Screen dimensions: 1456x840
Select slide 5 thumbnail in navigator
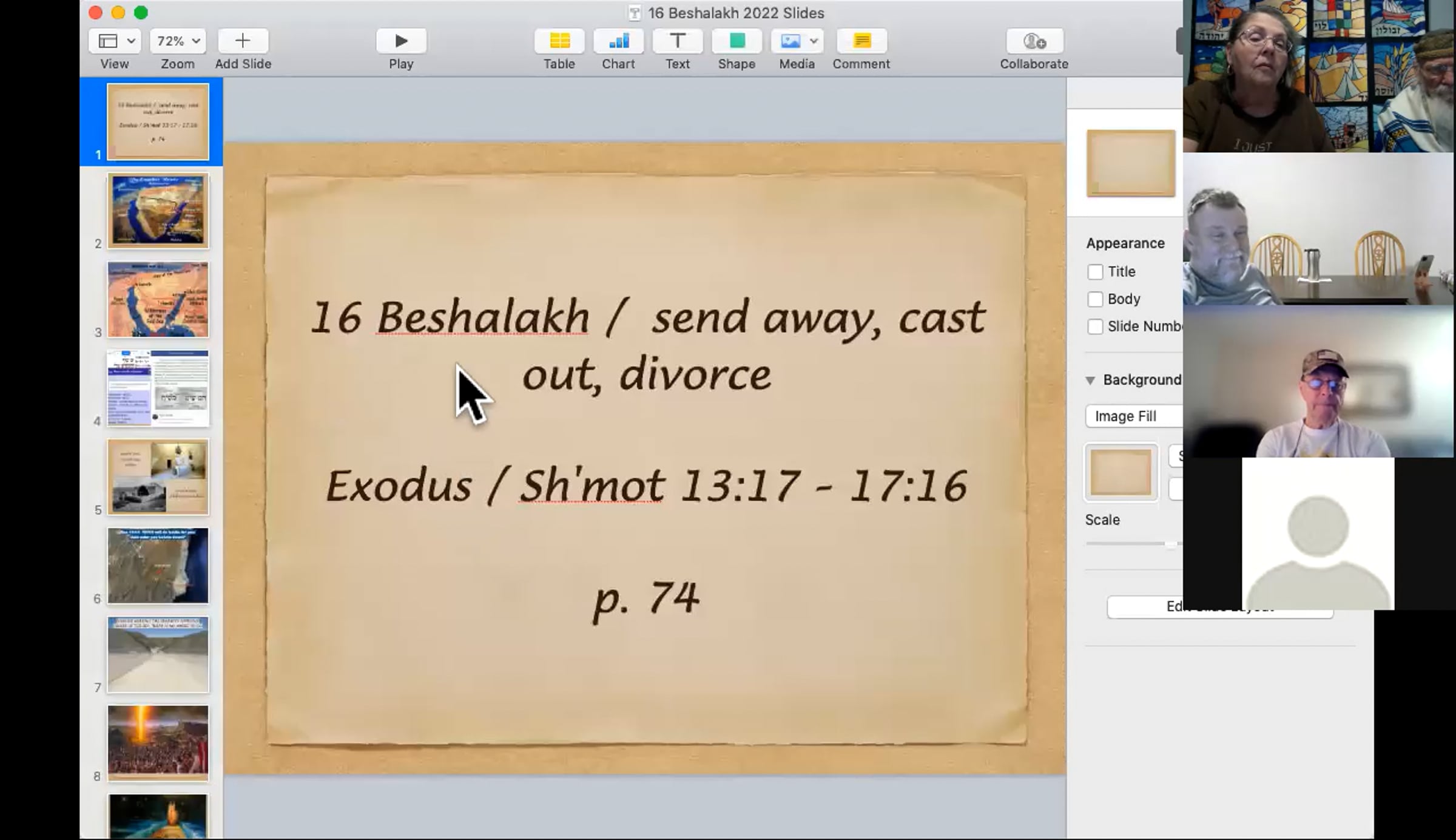[x=158, y=477]
